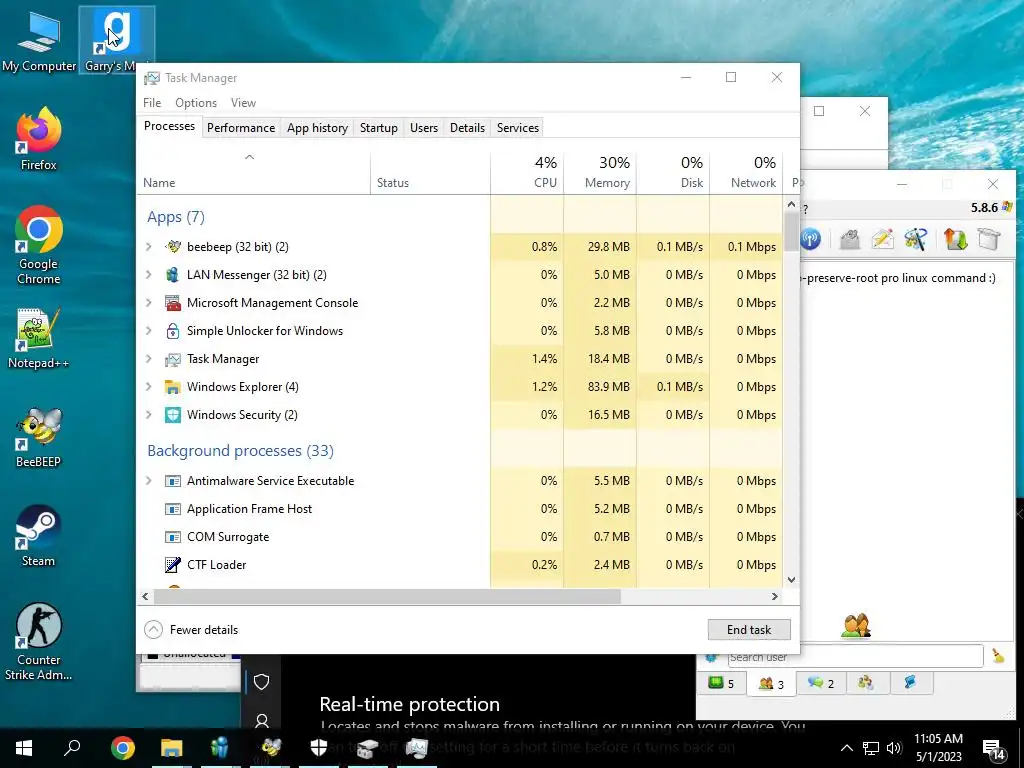Open BeeBEEP users tab showing 3
The width and height of the screenshot is (1024, 768).
click(771, 684)
